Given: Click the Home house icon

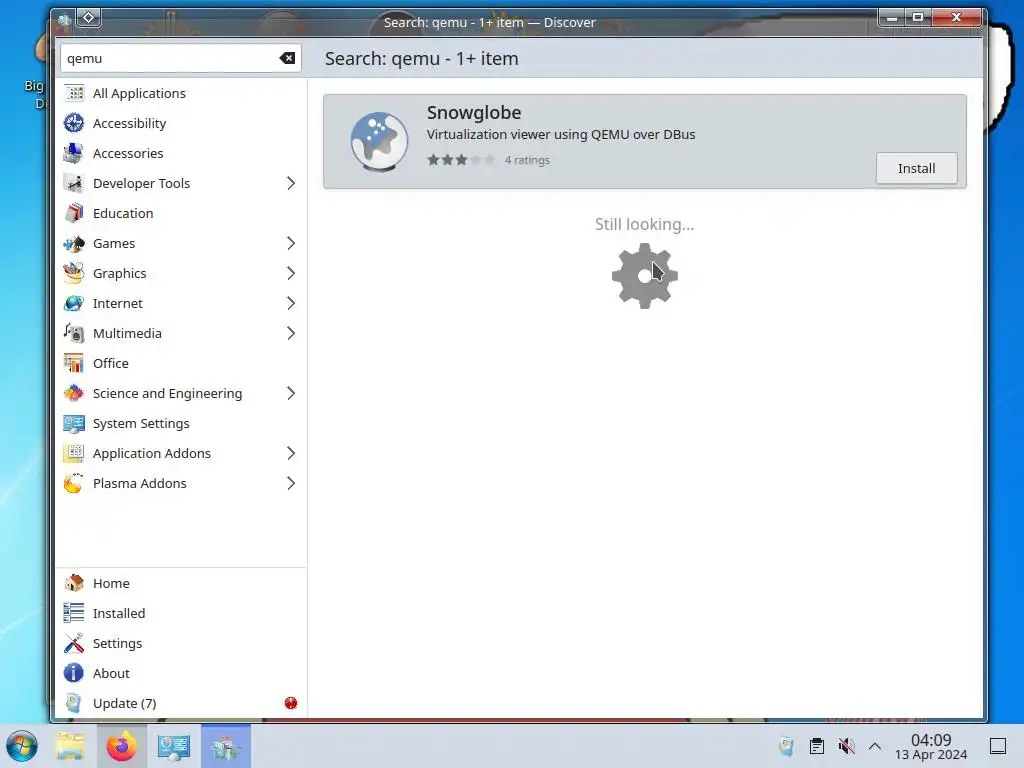Looking at the screenshot, I should click(x=74, y=583).
